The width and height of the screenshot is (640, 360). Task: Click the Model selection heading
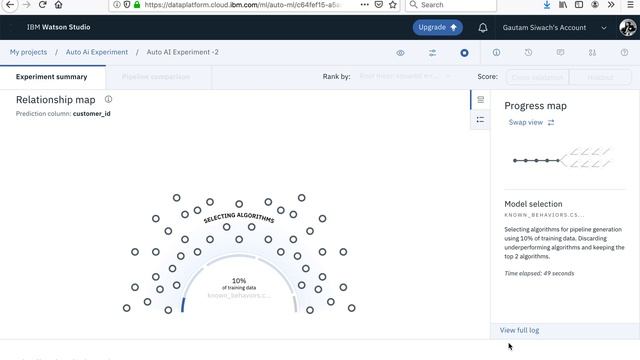coord(533,204)
